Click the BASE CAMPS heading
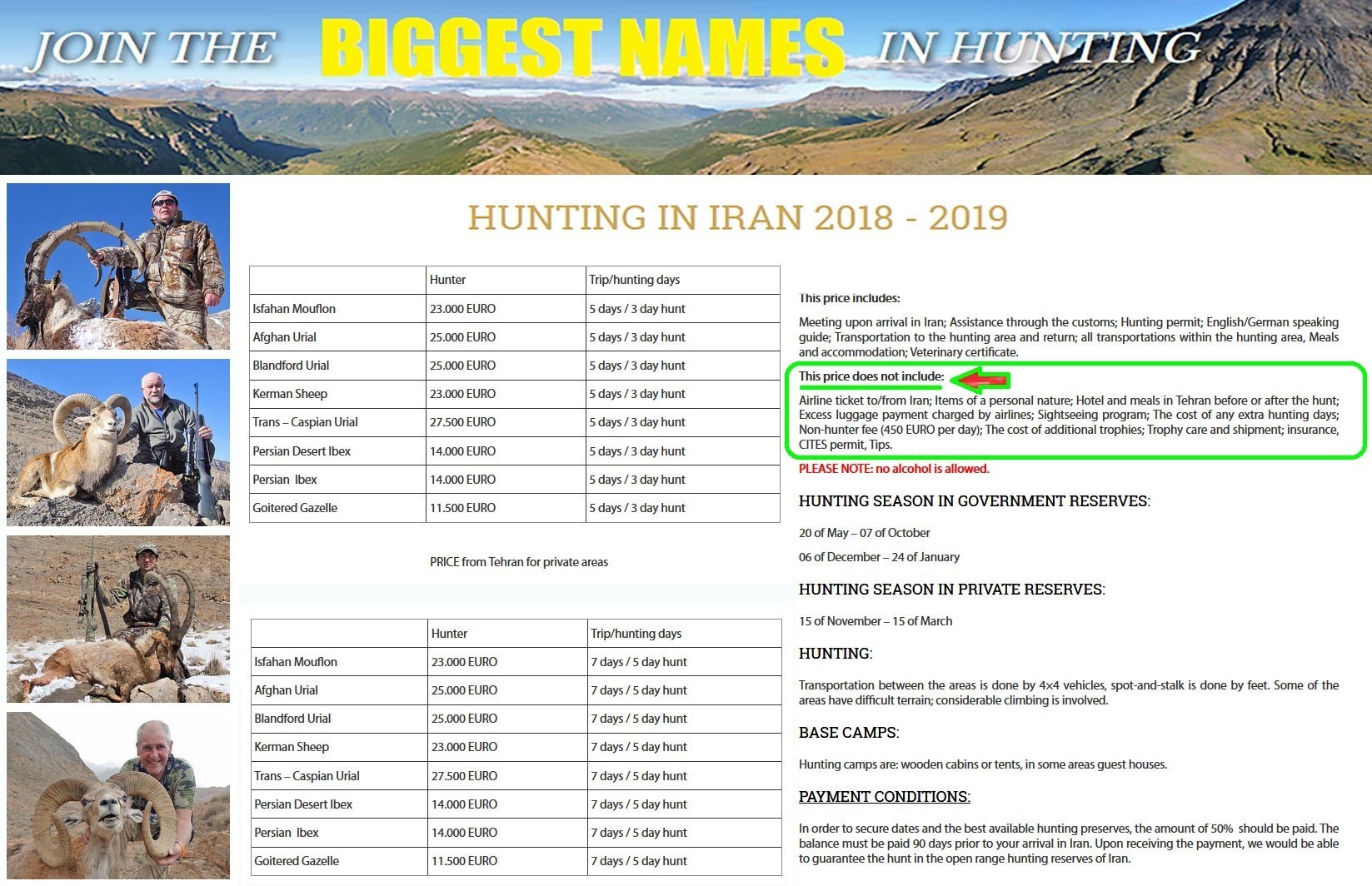The width and height of the screenshot is (1372, 886). pyautogui.click(x=848, y=733)
